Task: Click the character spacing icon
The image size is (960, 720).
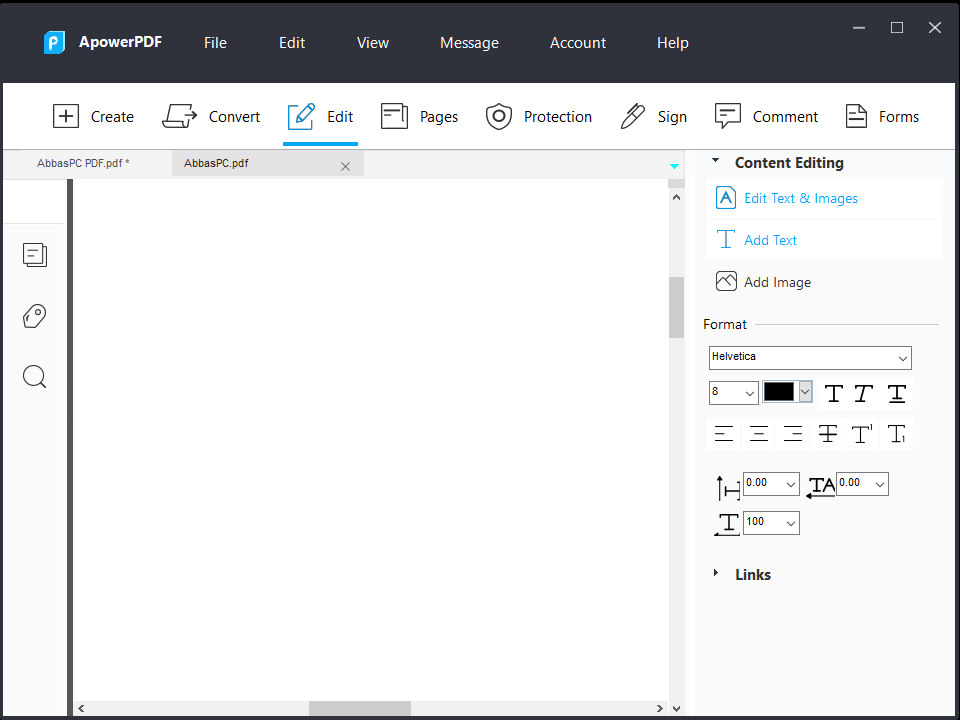Action: tap(820, 487)
